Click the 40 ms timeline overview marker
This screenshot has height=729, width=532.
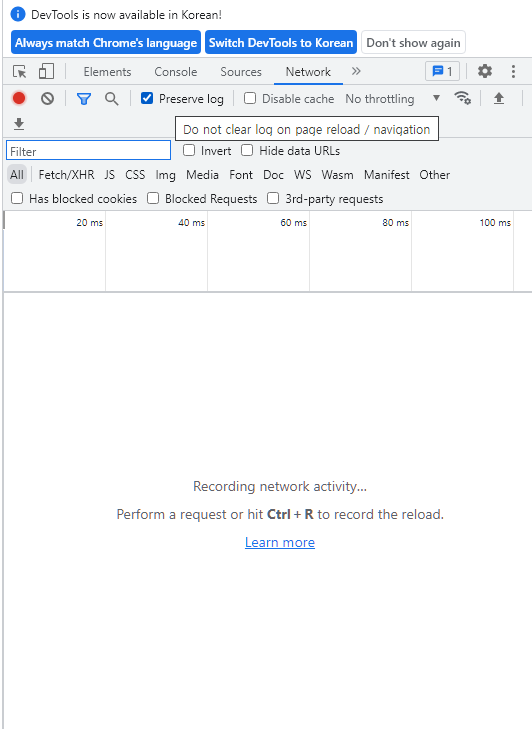click(192, 223)
